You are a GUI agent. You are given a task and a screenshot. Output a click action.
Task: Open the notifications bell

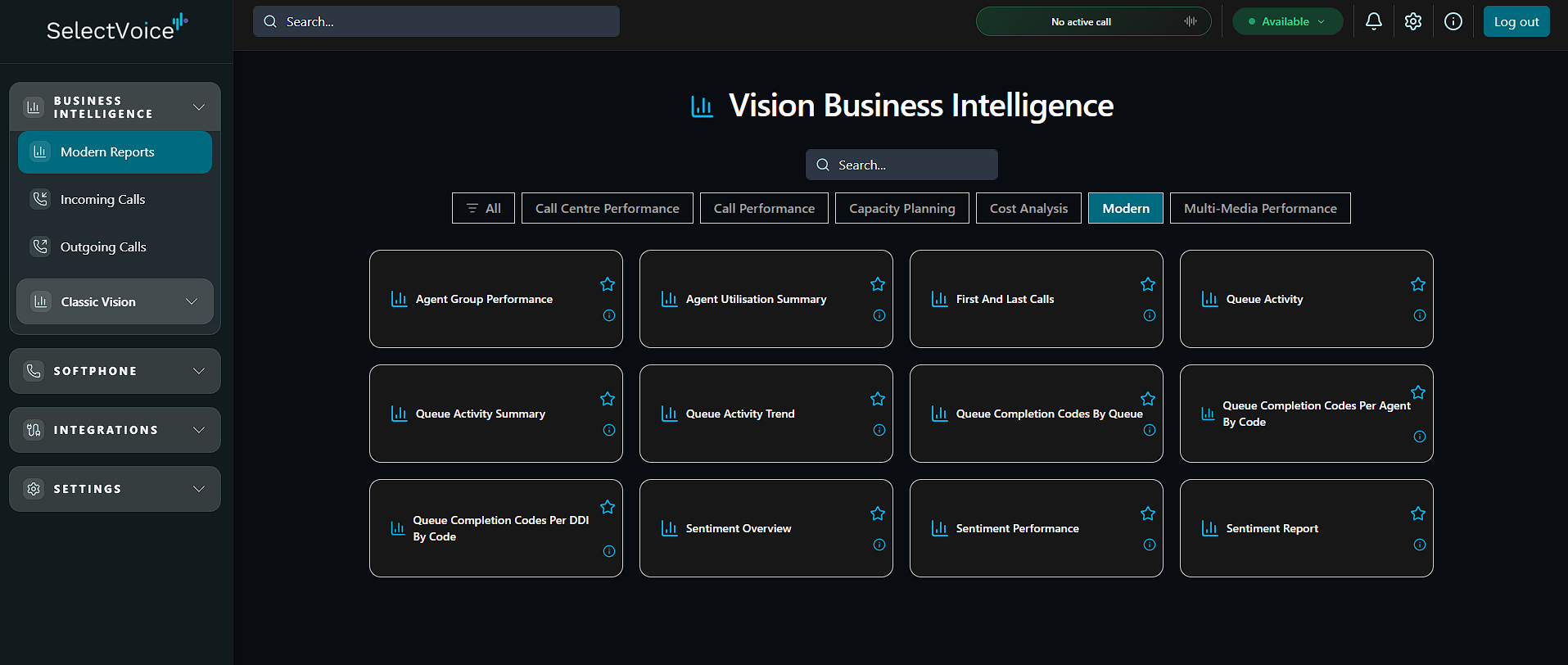pos(1374,21)
